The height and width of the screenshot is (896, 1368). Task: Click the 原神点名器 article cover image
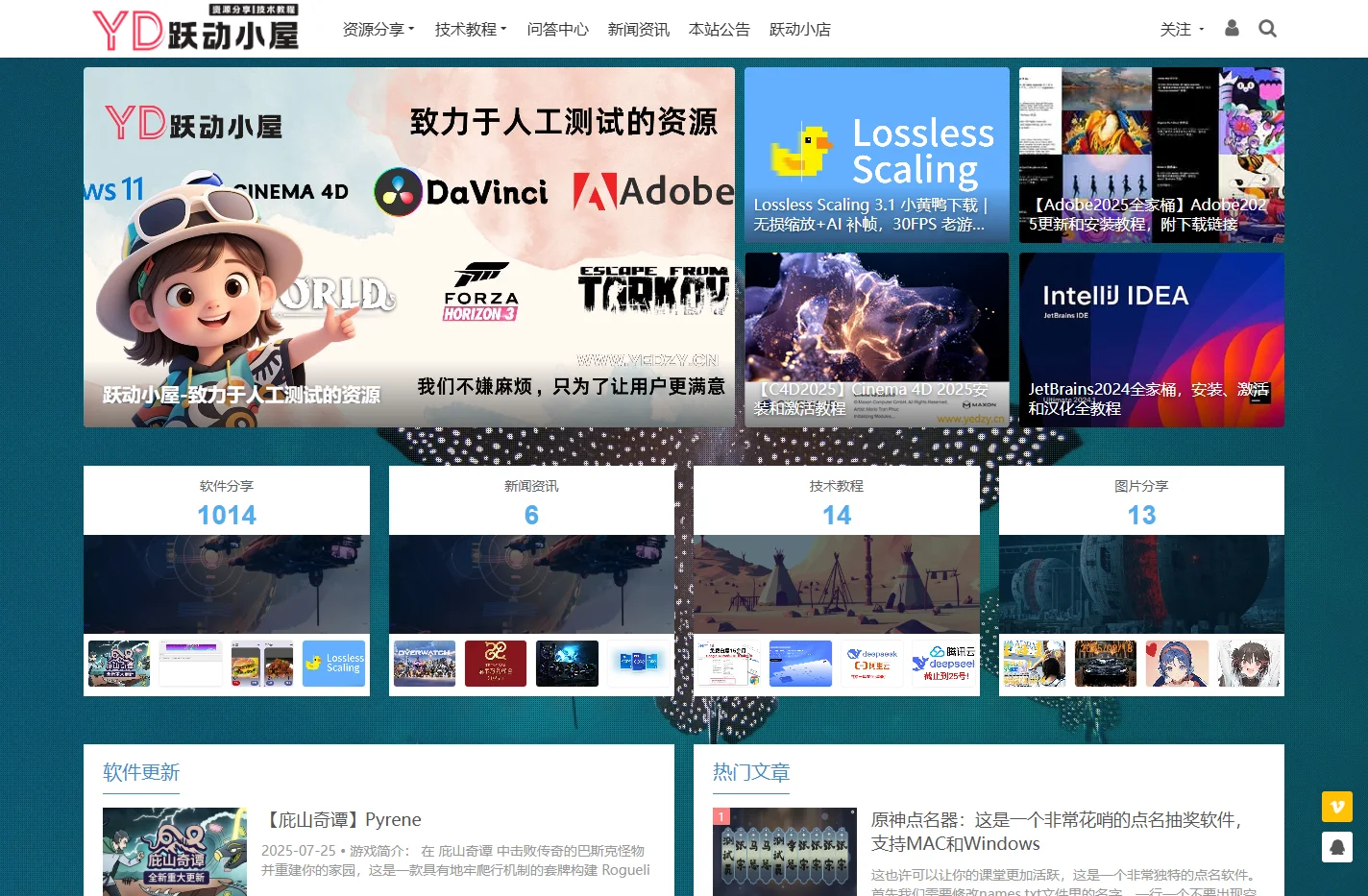point(785,852)
